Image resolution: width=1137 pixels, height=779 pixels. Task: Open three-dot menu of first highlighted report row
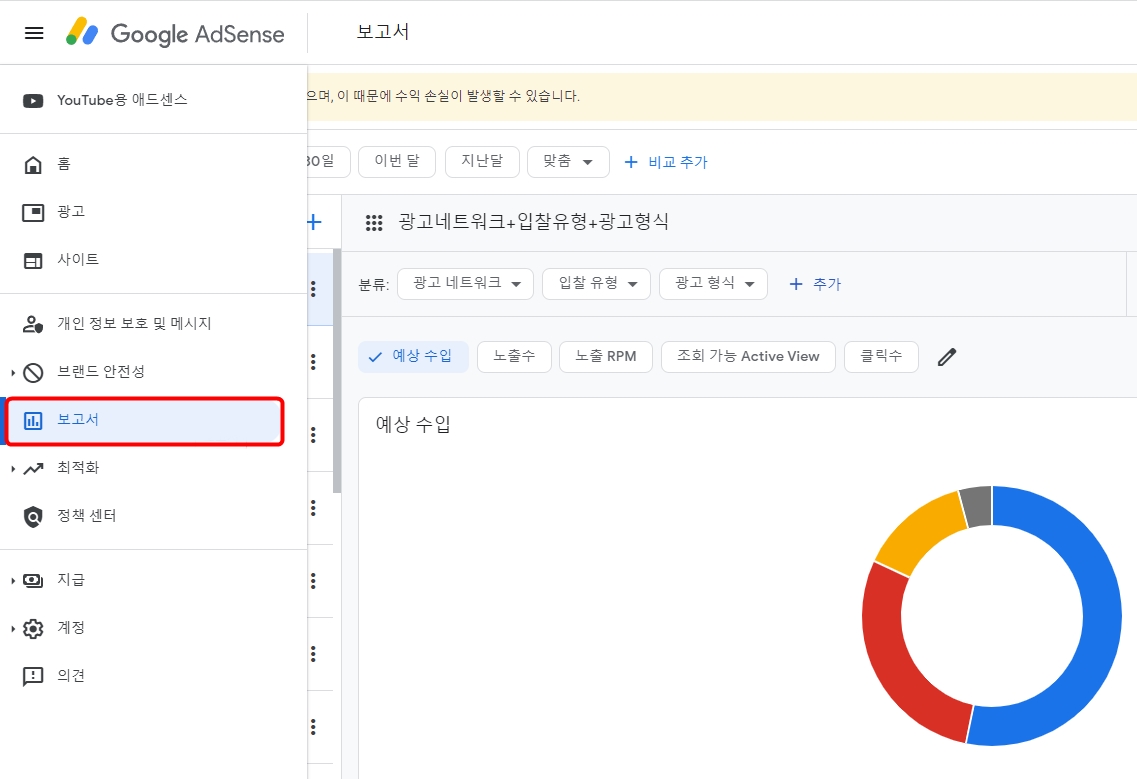[x=313, y=289]
